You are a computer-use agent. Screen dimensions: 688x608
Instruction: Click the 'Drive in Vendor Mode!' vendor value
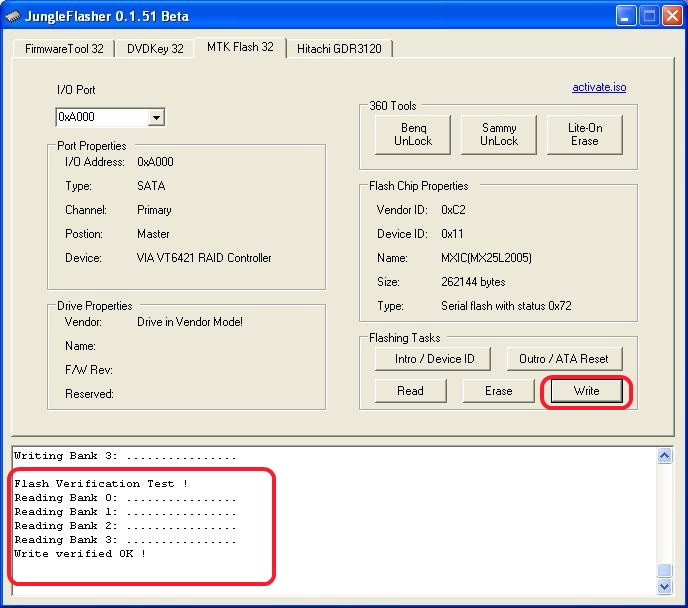tap(190, 322)
